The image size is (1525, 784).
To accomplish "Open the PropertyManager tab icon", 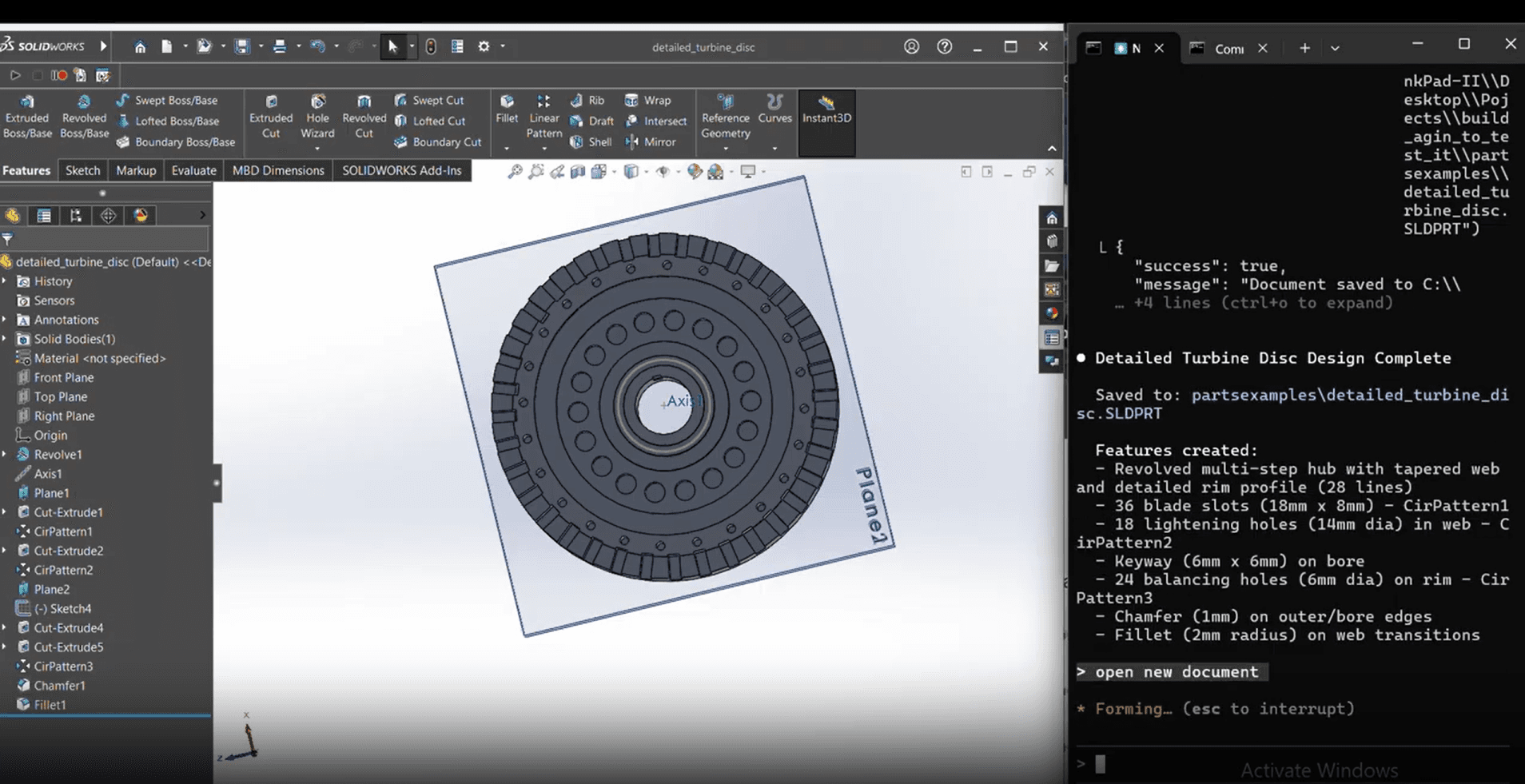I will (x=44, y=216).
